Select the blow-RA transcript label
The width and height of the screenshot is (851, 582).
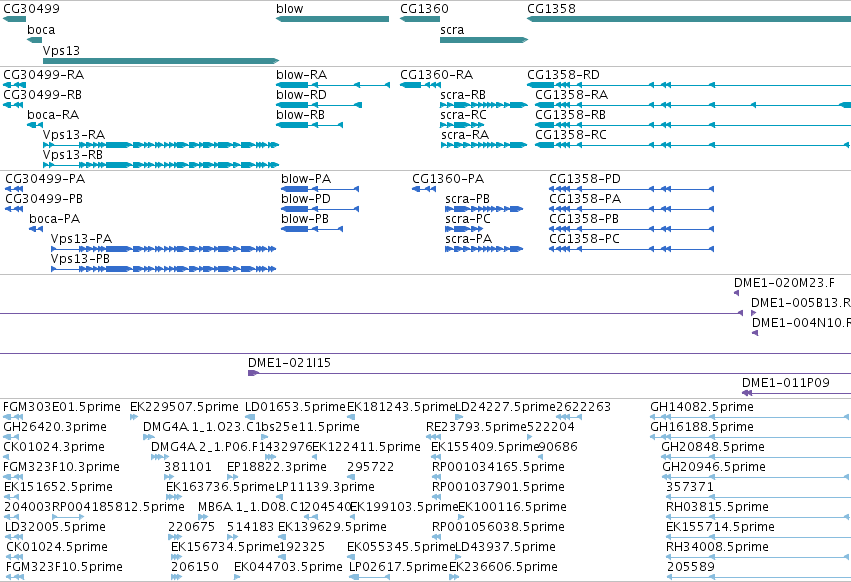302,74
